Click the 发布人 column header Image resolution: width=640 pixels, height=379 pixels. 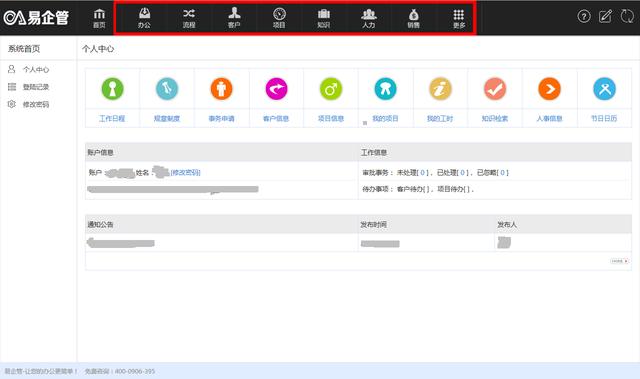pyautogui.click(x=507, y=224)
